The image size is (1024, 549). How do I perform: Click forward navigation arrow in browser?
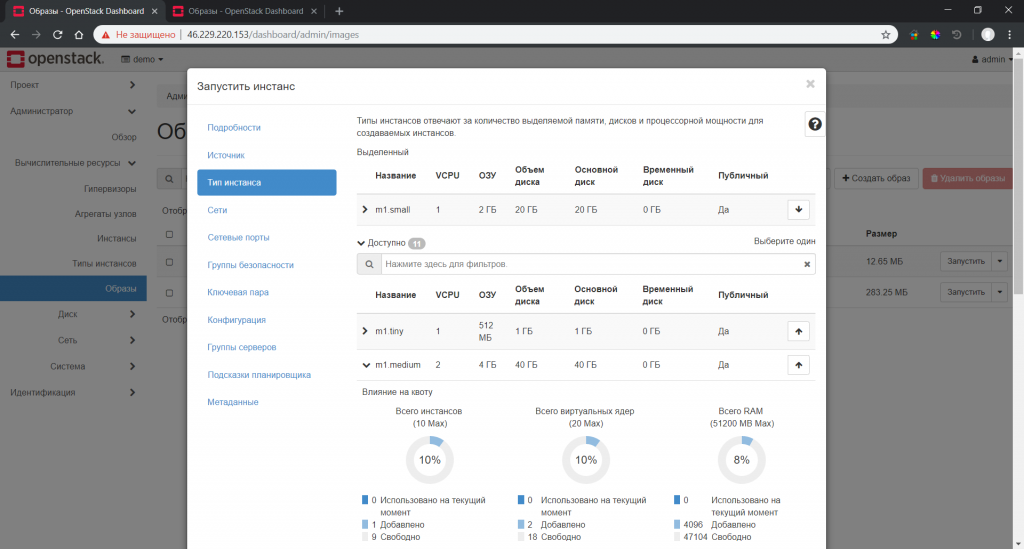36,35
